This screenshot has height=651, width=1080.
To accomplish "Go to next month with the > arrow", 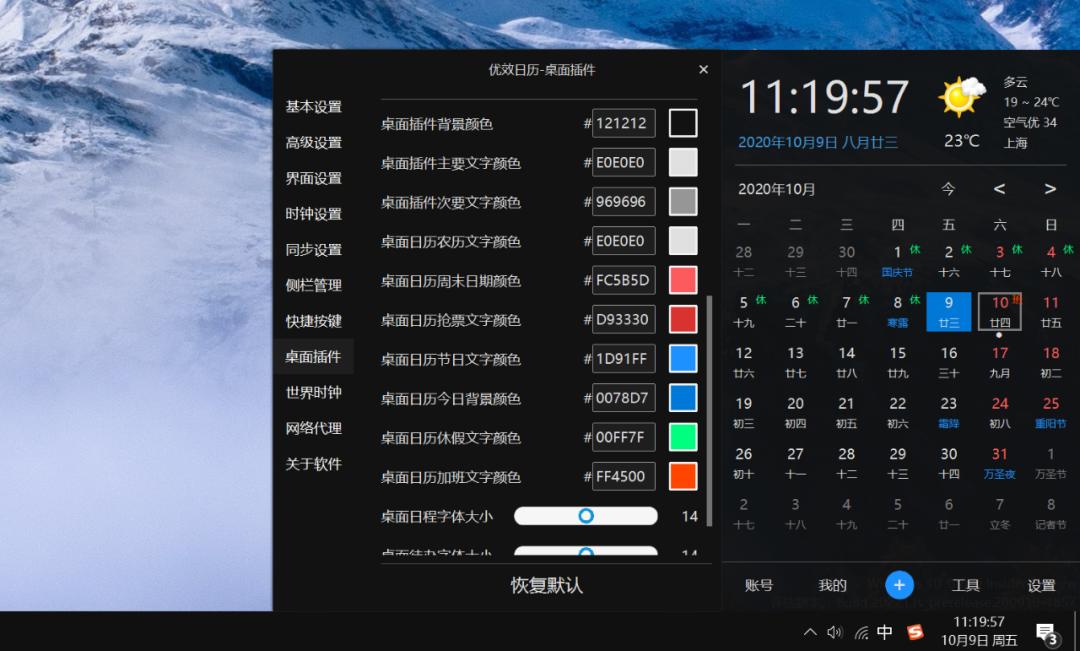I will point(1049,189).
